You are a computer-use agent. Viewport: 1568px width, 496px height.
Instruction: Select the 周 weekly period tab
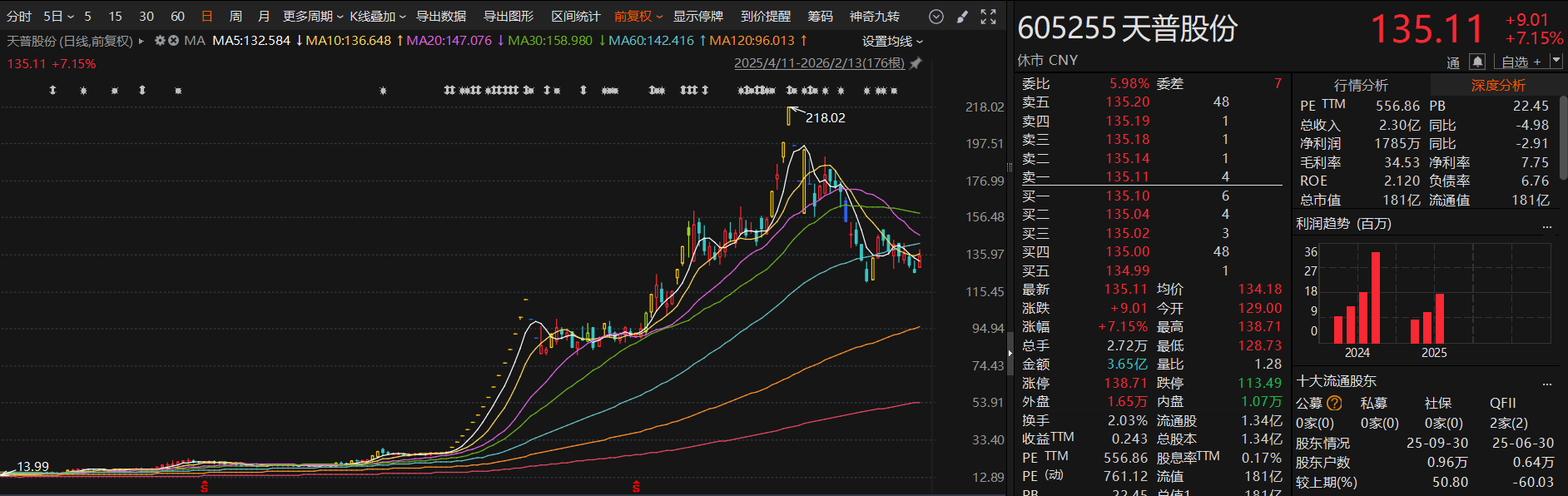click(x=236, y=17)
